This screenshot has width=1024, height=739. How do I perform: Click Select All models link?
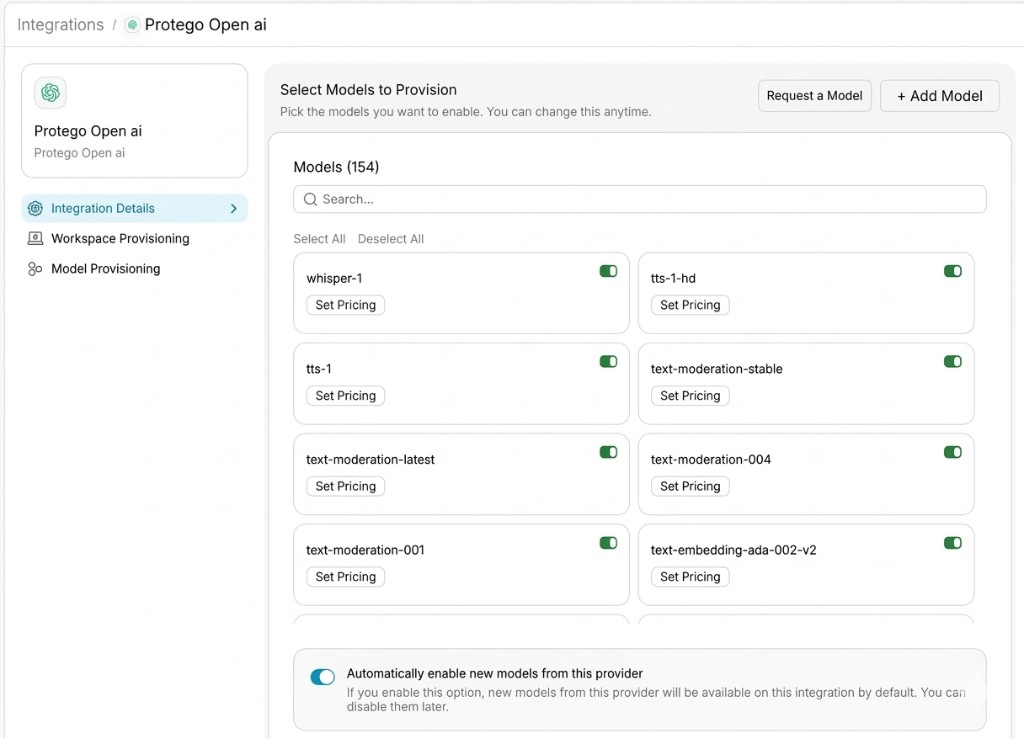pos(319,239)
